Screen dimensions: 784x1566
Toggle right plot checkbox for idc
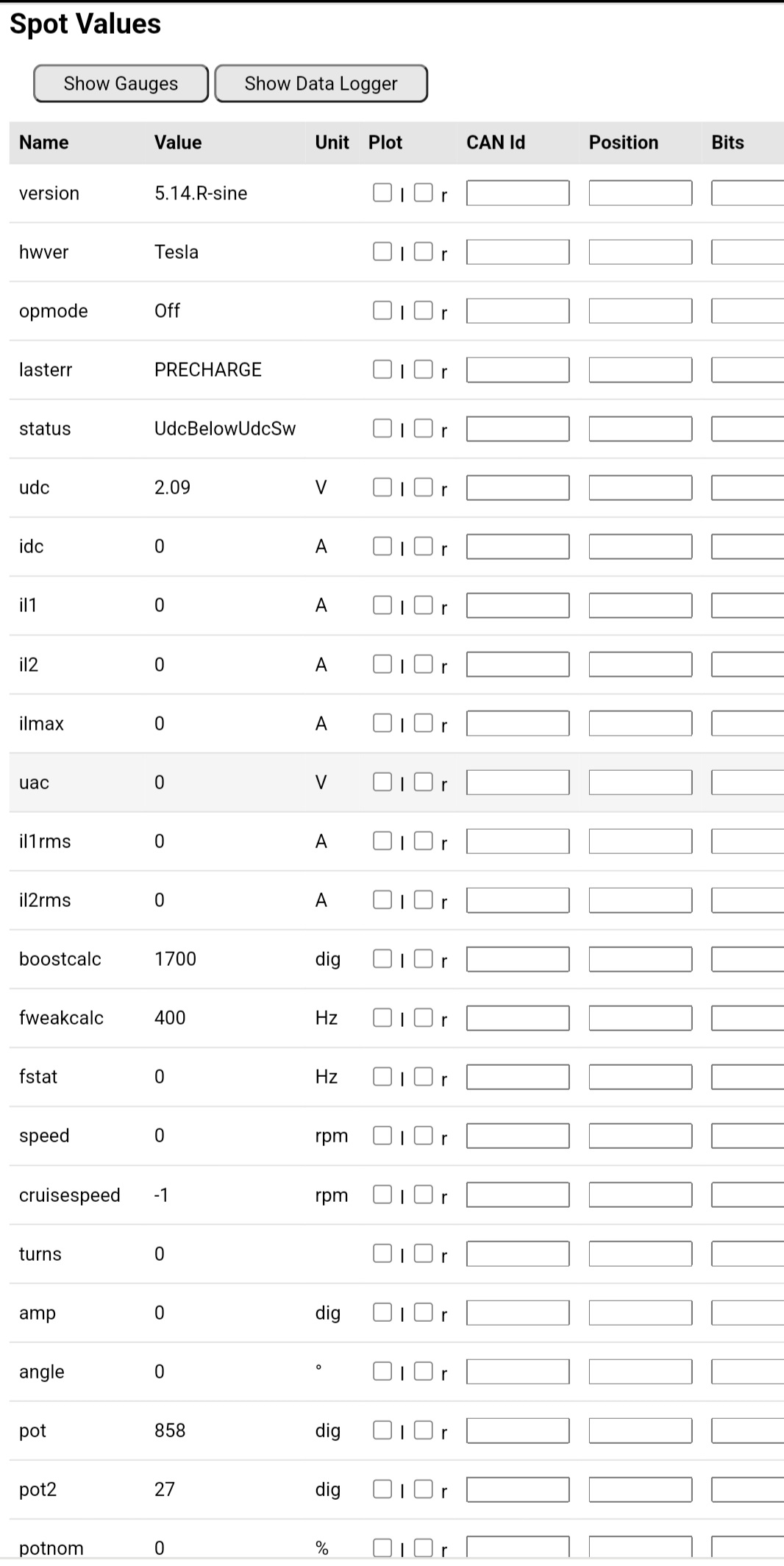424,546
